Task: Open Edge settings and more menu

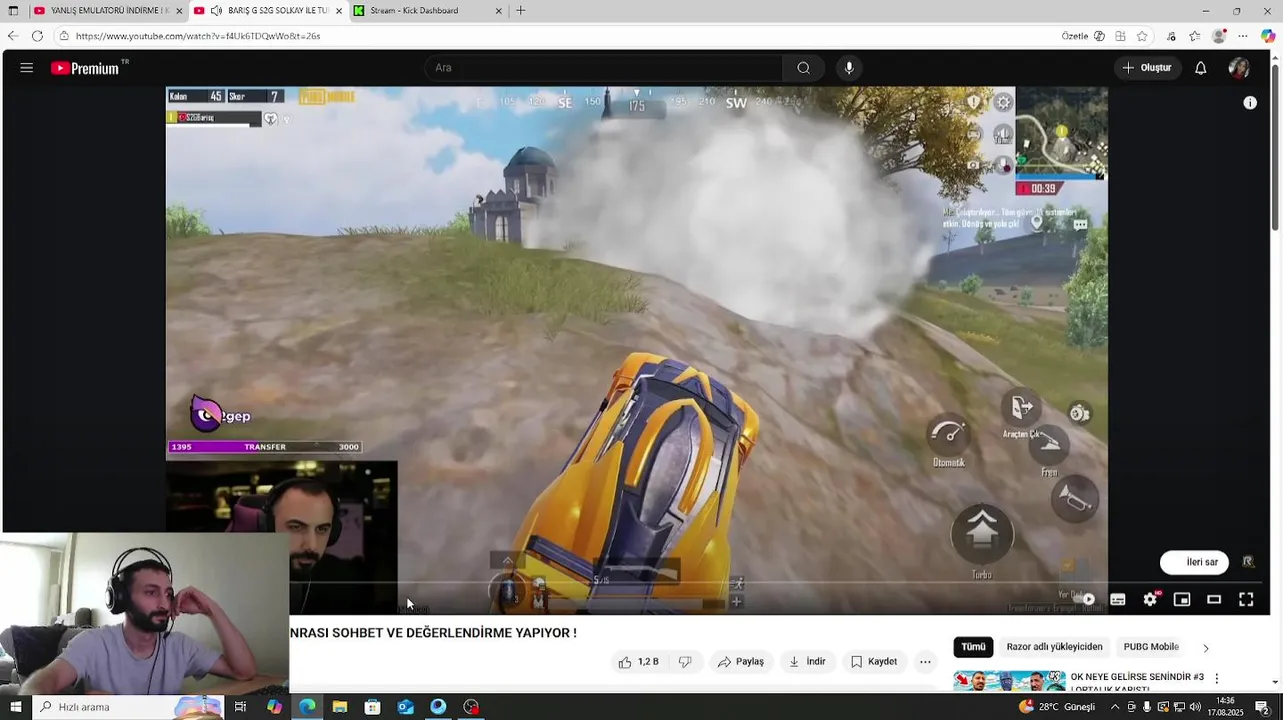Action: pos(1243,36)
